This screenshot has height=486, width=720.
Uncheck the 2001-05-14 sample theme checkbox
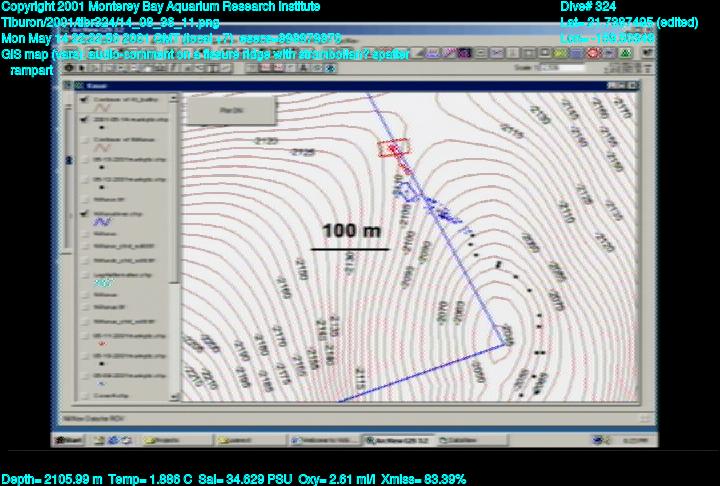point(82,119)
